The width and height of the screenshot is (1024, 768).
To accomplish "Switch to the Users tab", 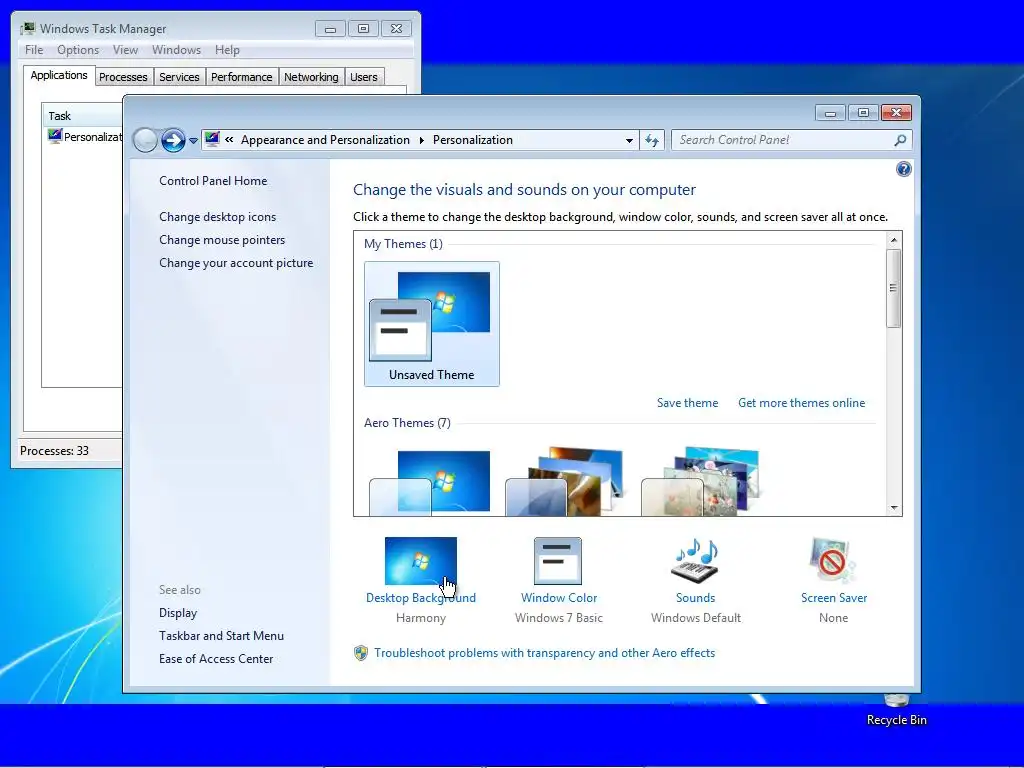I will click(x=364, y=77).
